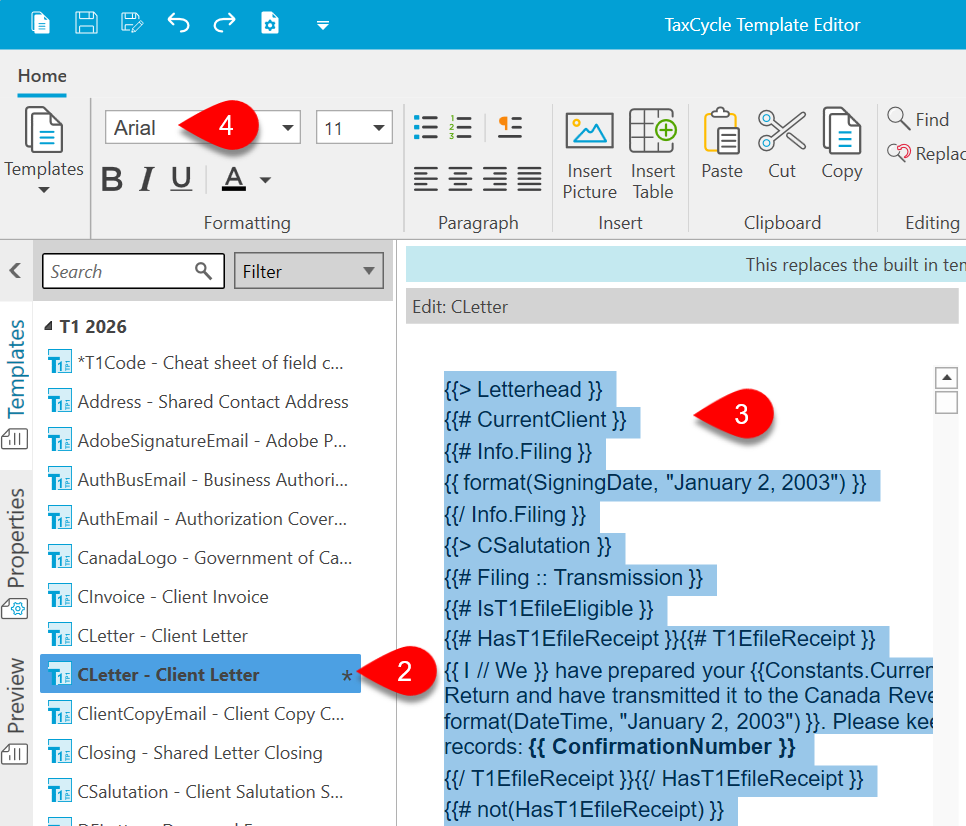Click the Save icon in title bar
This screenshot has height=826, width=966.
86,24
